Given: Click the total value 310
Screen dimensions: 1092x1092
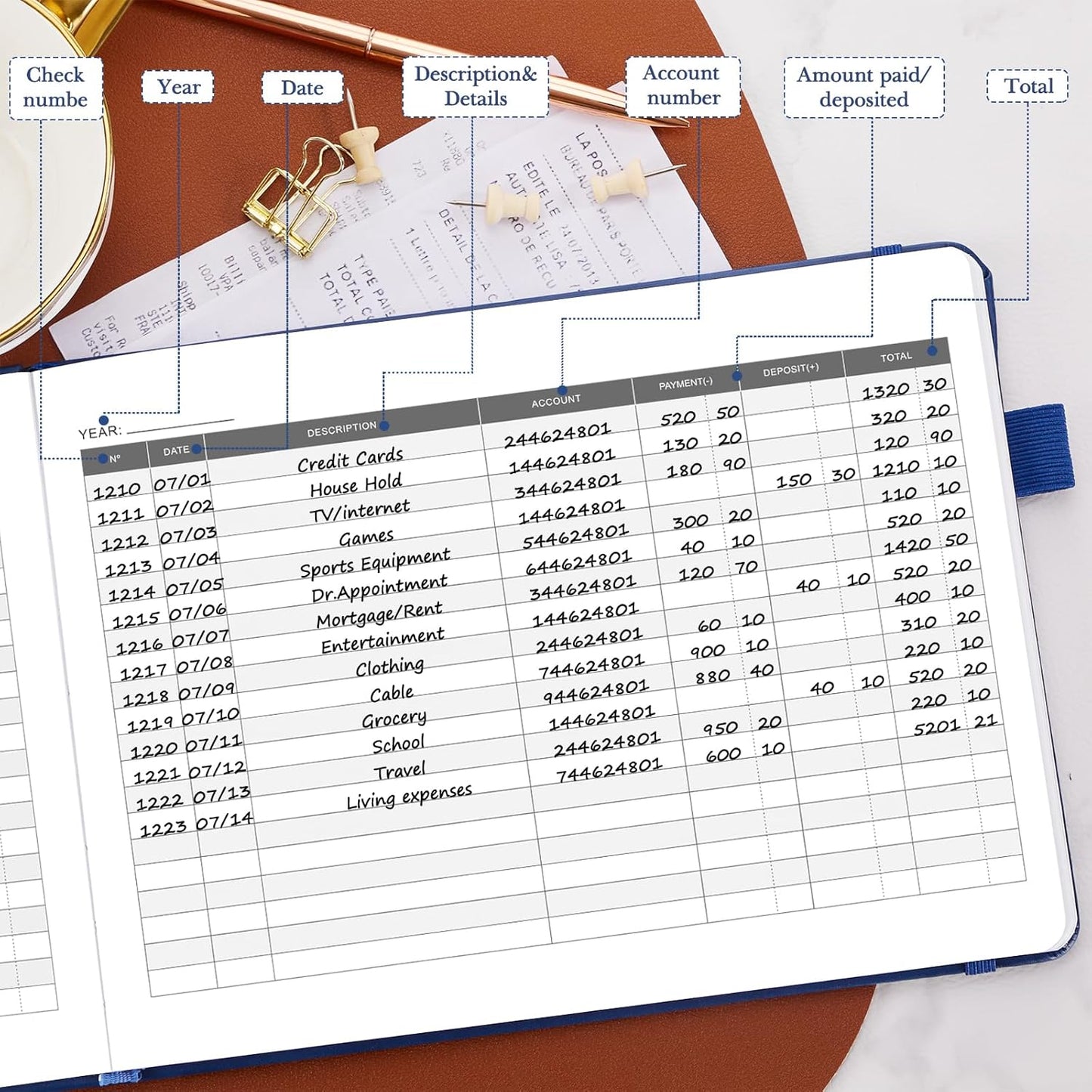Looking at the screenshot, I should 918,623.
